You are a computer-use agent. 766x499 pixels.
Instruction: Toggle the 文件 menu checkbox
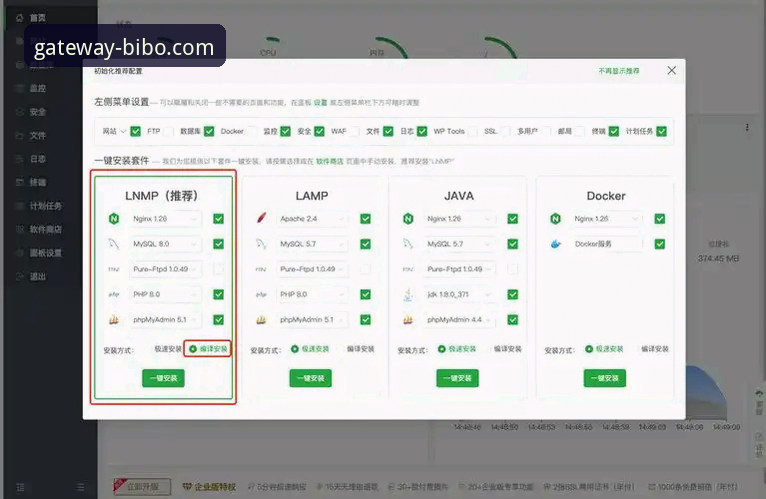(x=388, y=131)
